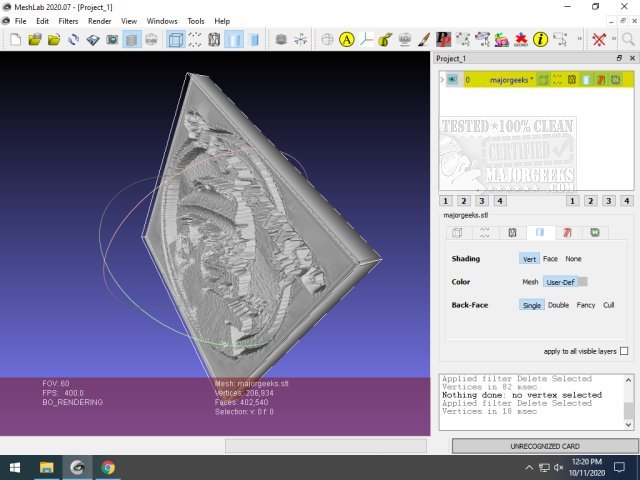Image resolution: width=640 pixels, height=480 pixels.
Task: Expand the toolbar overflow chevron
Action: coord(579,40)
